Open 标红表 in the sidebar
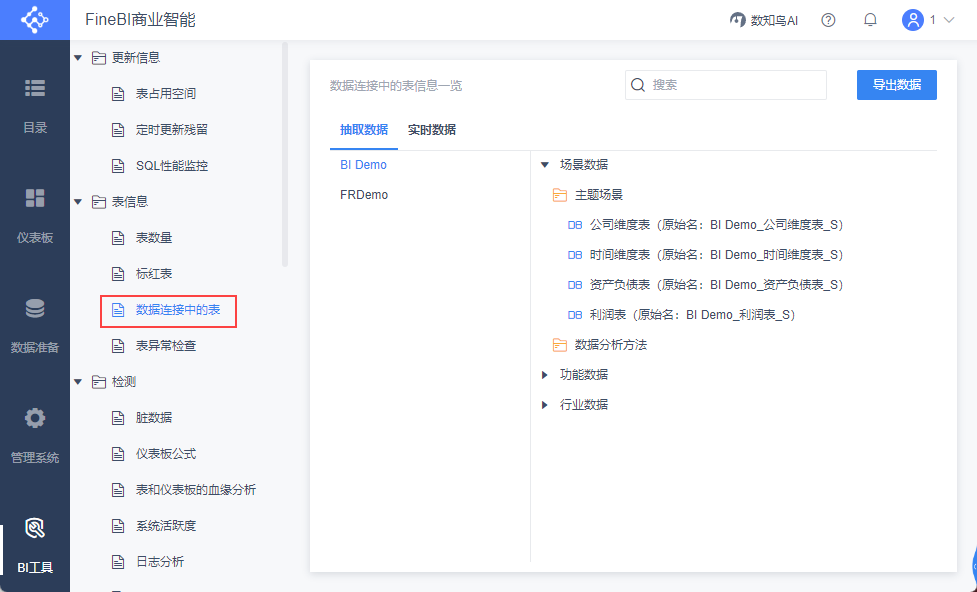The width and height of the screenshot is (977, 592). (x=154, y=274)
